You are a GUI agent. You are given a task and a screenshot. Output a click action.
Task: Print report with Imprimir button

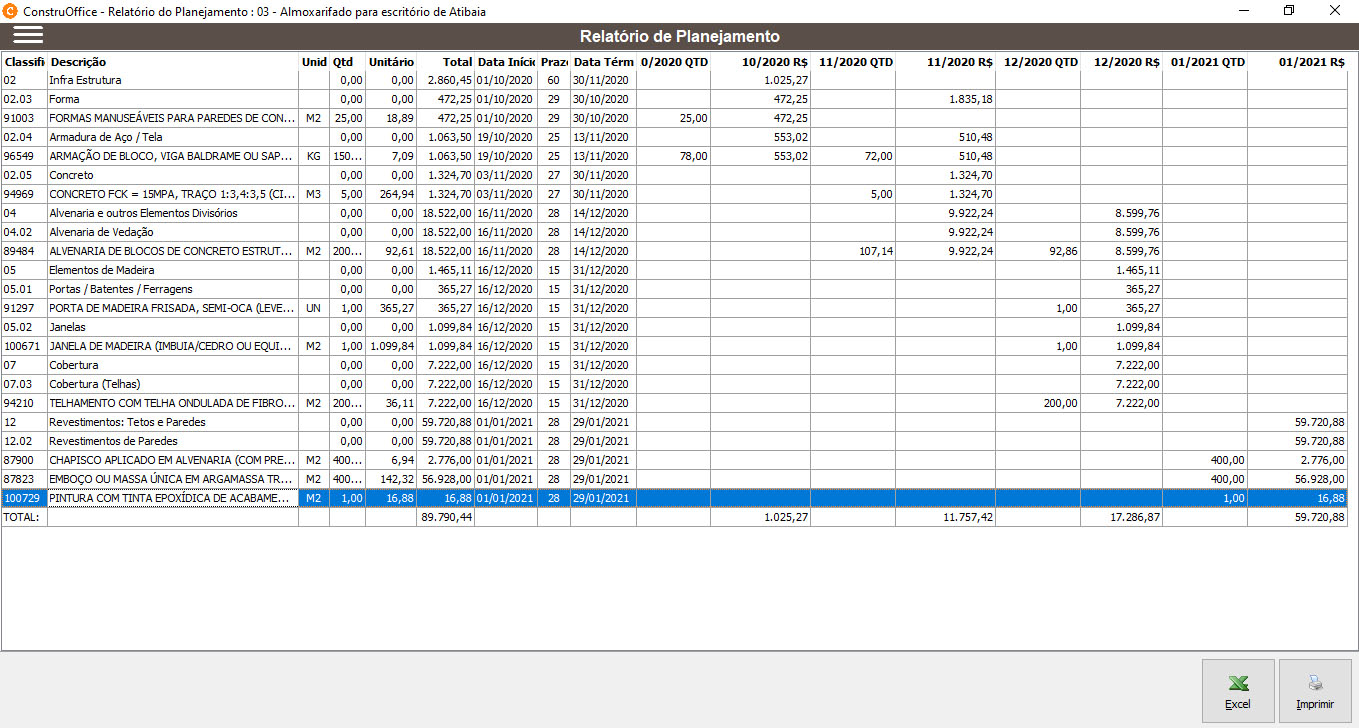pos(1315,691)
